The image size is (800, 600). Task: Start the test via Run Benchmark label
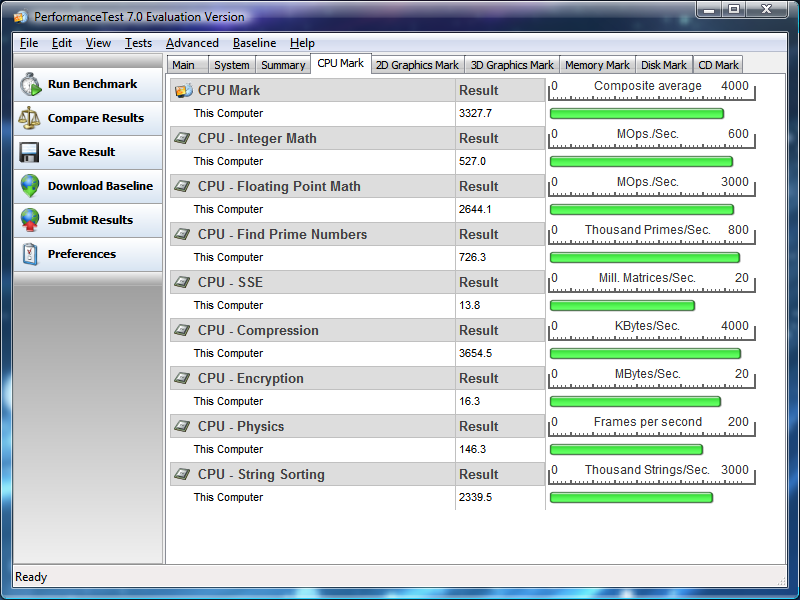(92, 84)
